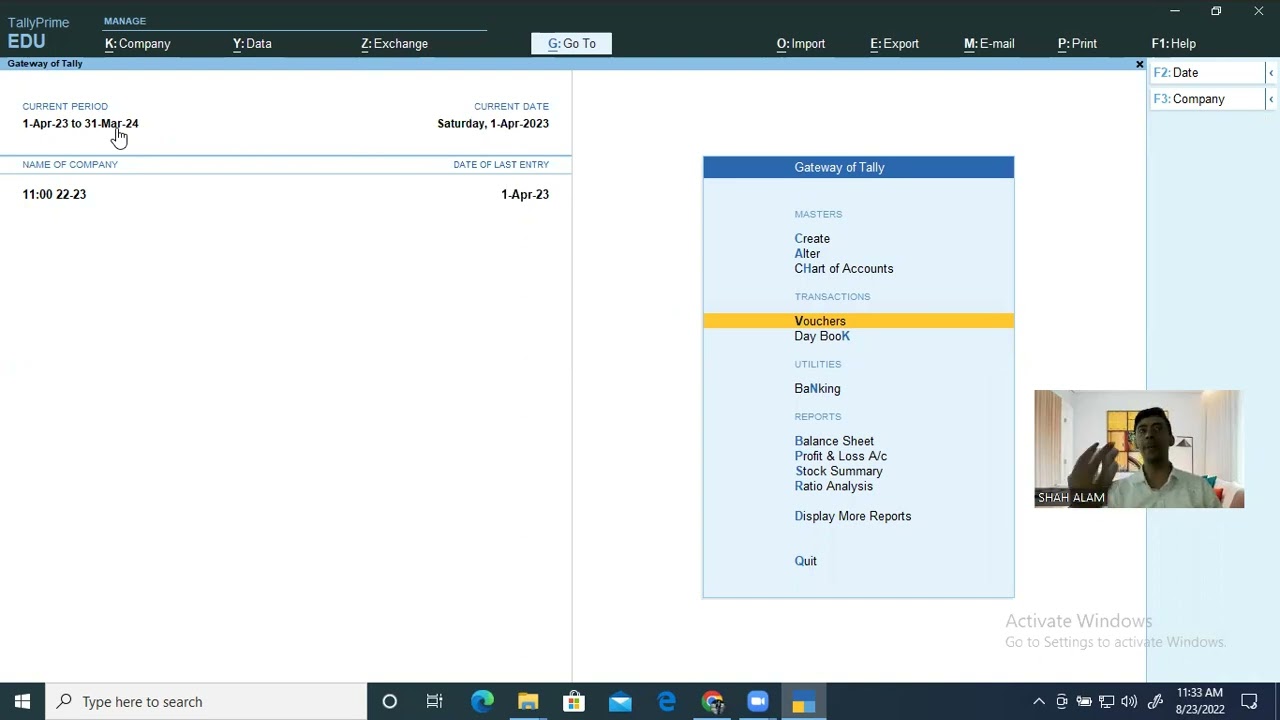Click the battery tray icon
Viewport: 1280px width, 720px height.
coord(1084,702)
